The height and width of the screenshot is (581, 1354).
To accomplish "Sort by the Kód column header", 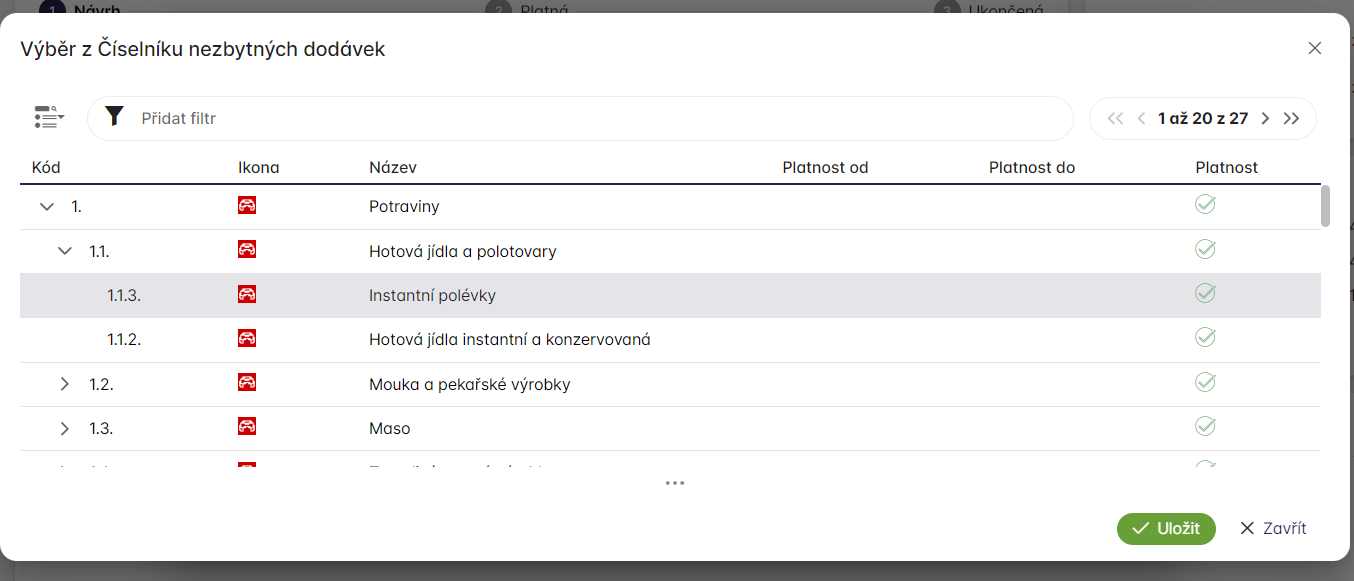I will (46, 167).
